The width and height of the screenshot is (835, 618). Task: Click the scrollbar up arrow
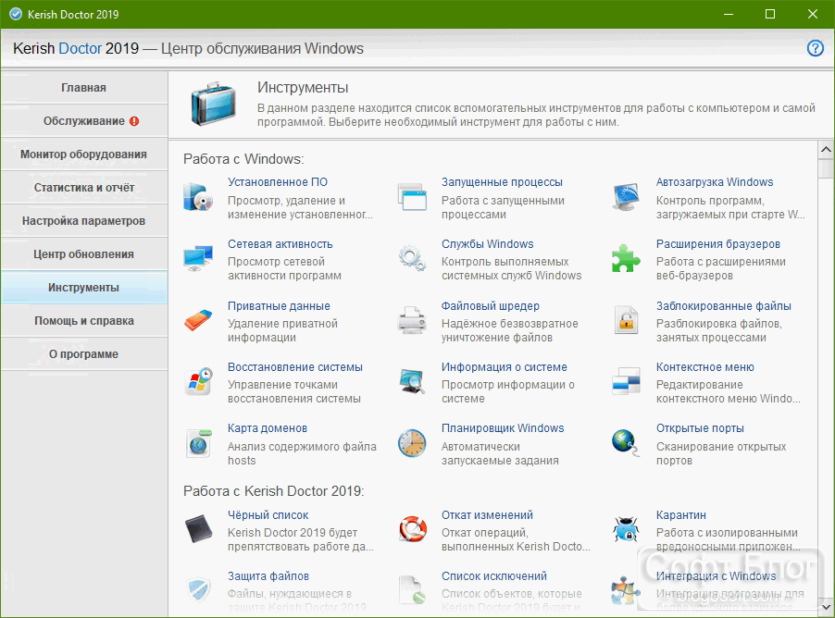pos(826,150)
